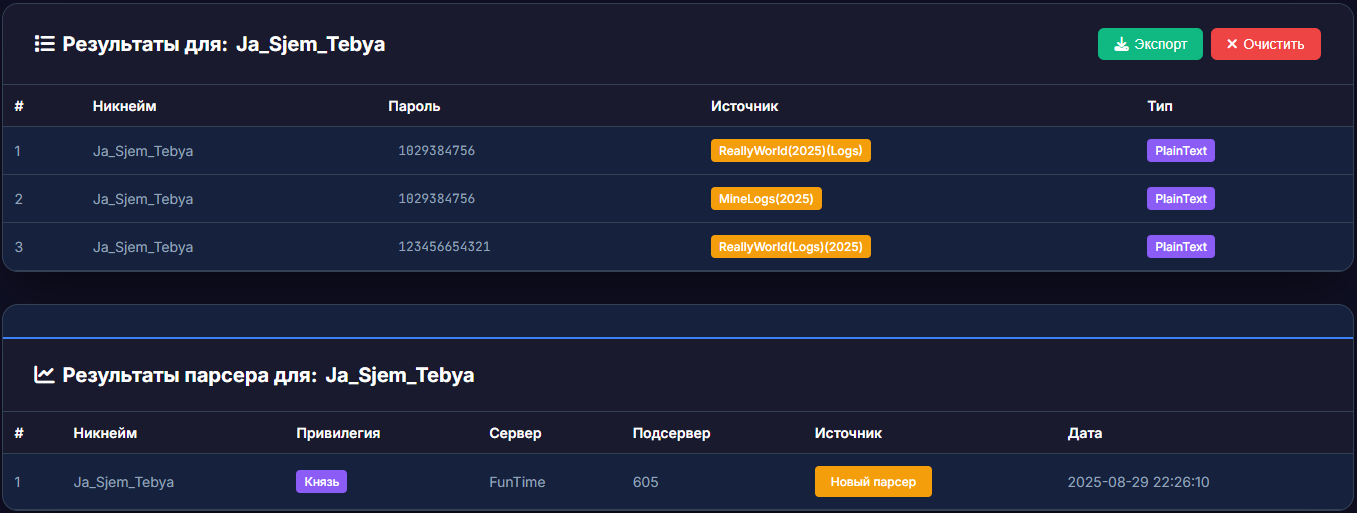Click the Новый парсер badge

click(x=873, y=481)
